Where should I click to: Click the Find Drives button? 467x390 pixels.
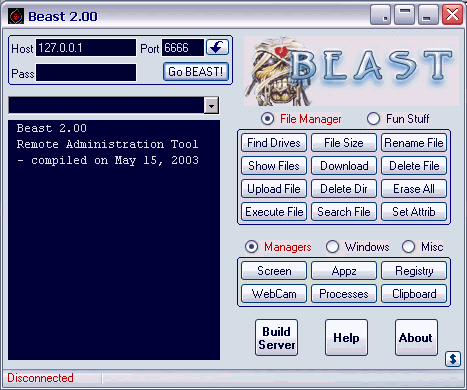coord(274,143)
